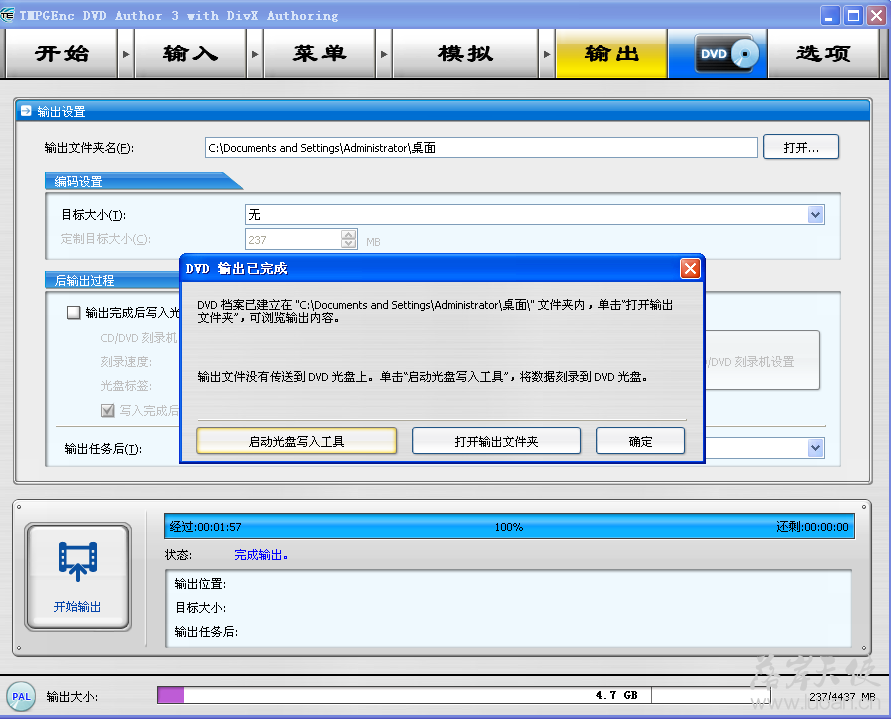891x719 pixels.
Task: Click 确定 button in dialog
Action: point(640,441)
